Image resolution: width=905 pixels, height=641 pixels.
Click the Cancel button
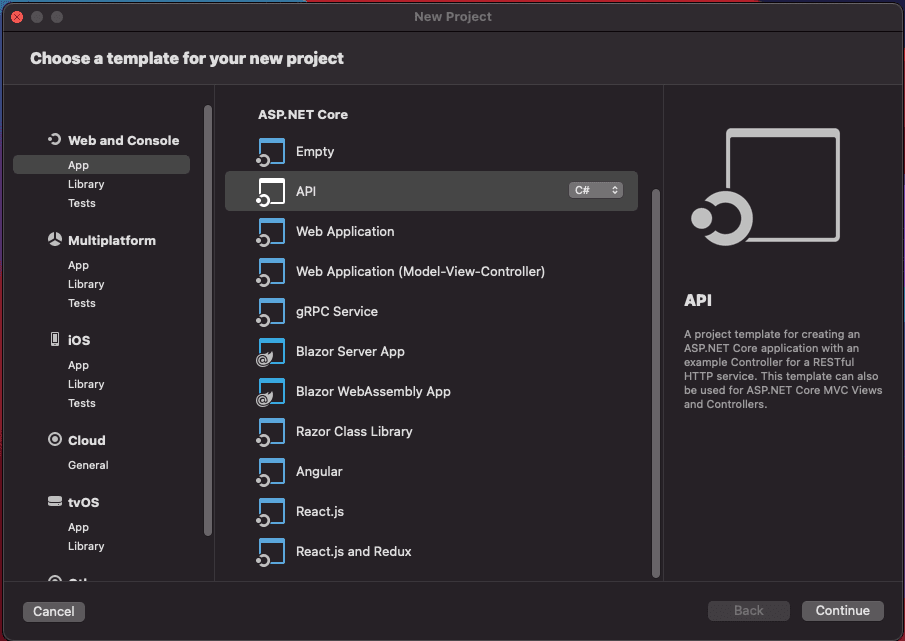click(53, 611)
